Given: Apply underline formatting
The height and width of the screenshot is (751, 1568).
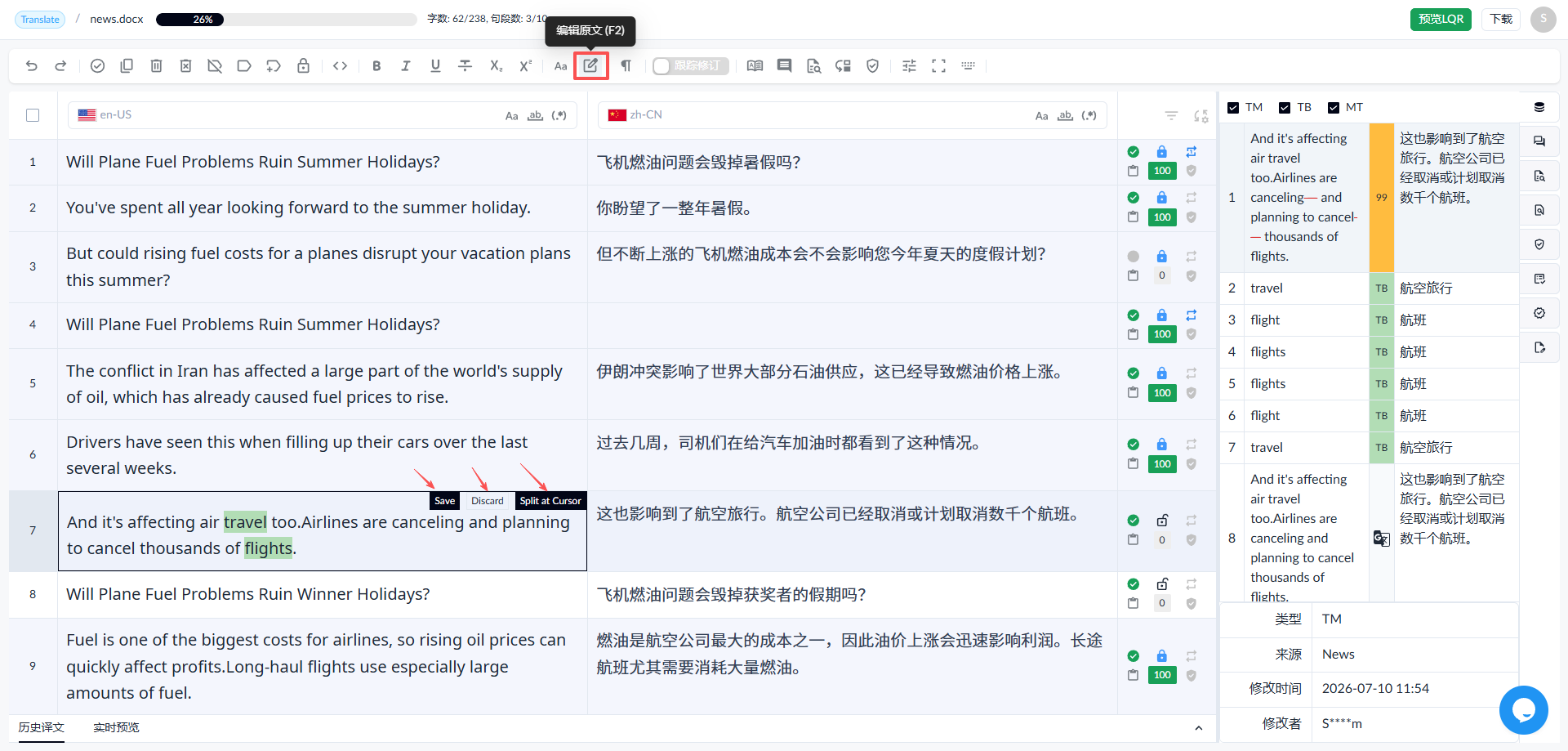Looking at the screenshot, I should click(435, 66).
